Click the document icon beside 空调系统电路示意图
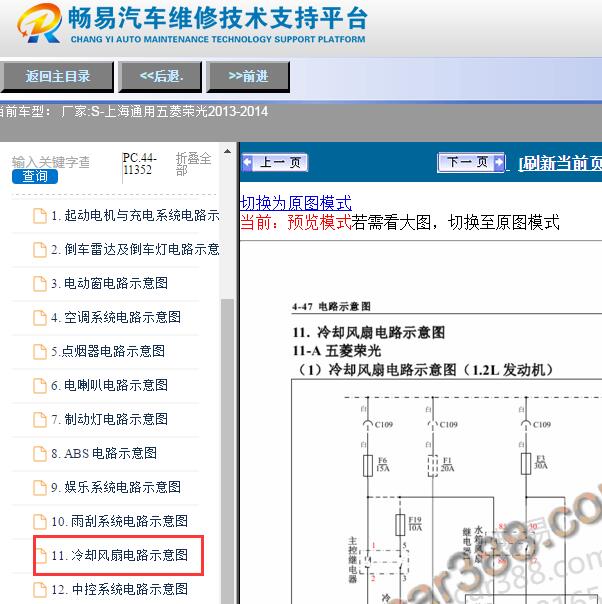Screen dimensions: 602x604 click(x=40, y=318)
